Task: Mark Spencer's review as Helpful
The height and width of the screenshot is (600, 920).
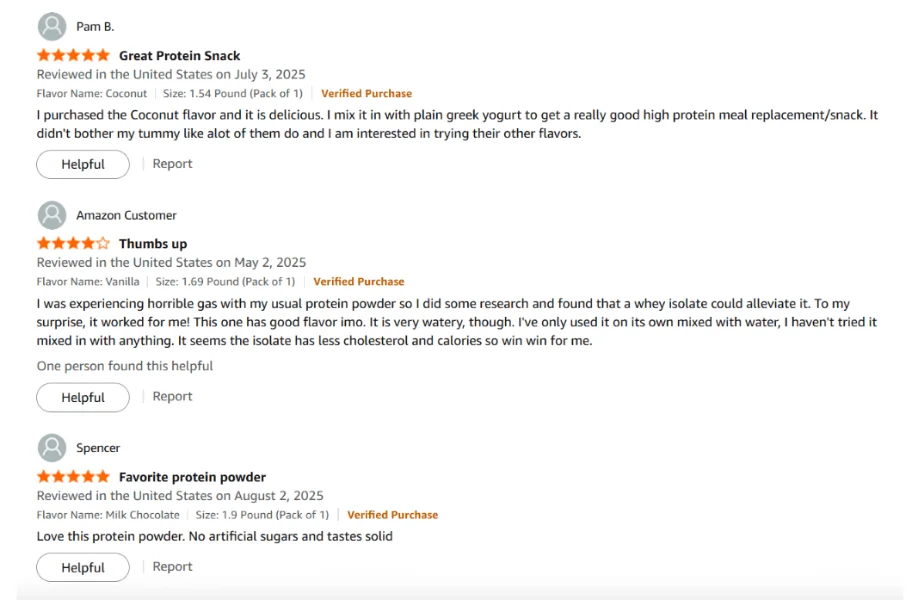Action: [x=83, y=566]
